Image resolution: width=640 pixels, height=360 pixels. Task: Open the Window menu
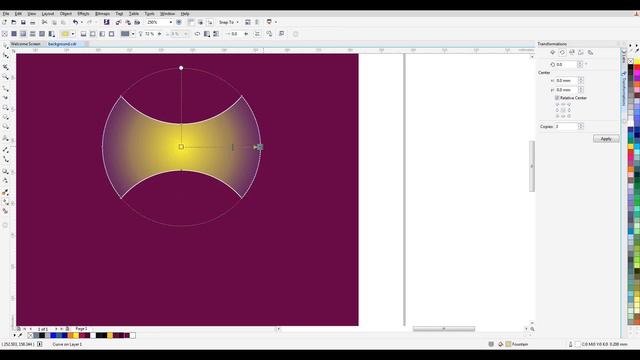(167, 14)
